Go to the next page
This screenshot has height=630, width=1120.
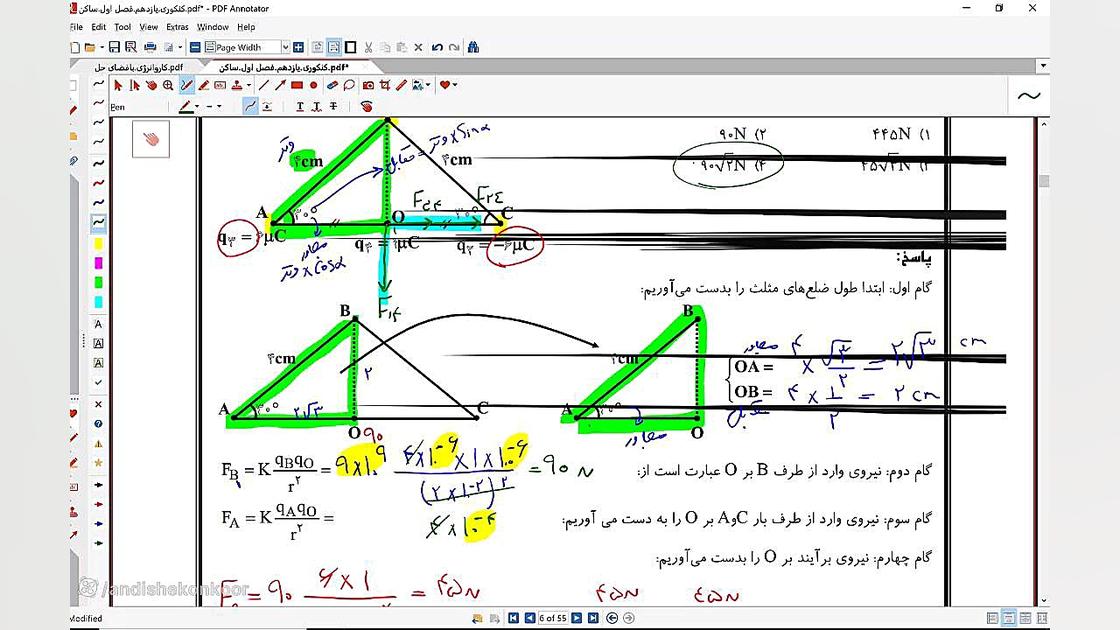(x=576, y=618)
